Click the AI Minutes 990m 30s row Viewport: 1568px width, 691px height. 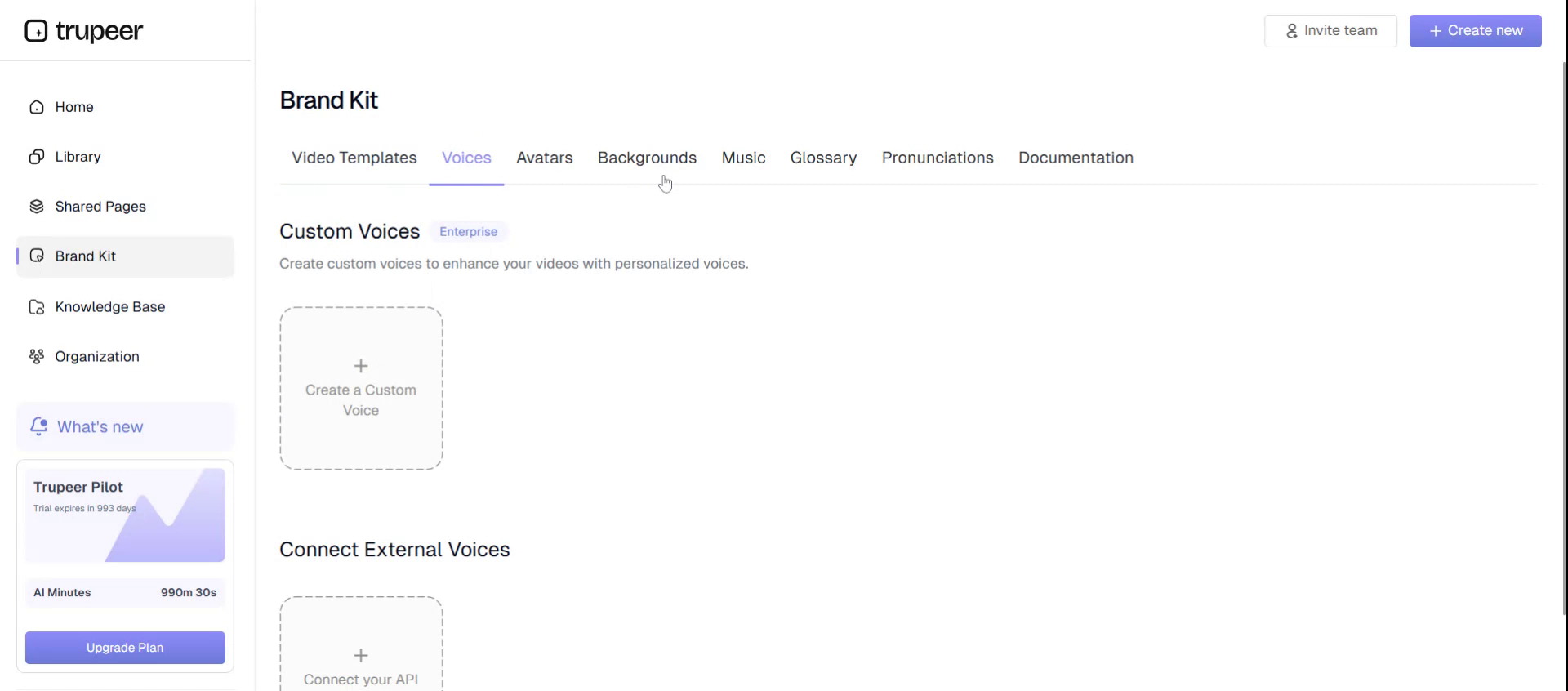[x=125, y=593]
